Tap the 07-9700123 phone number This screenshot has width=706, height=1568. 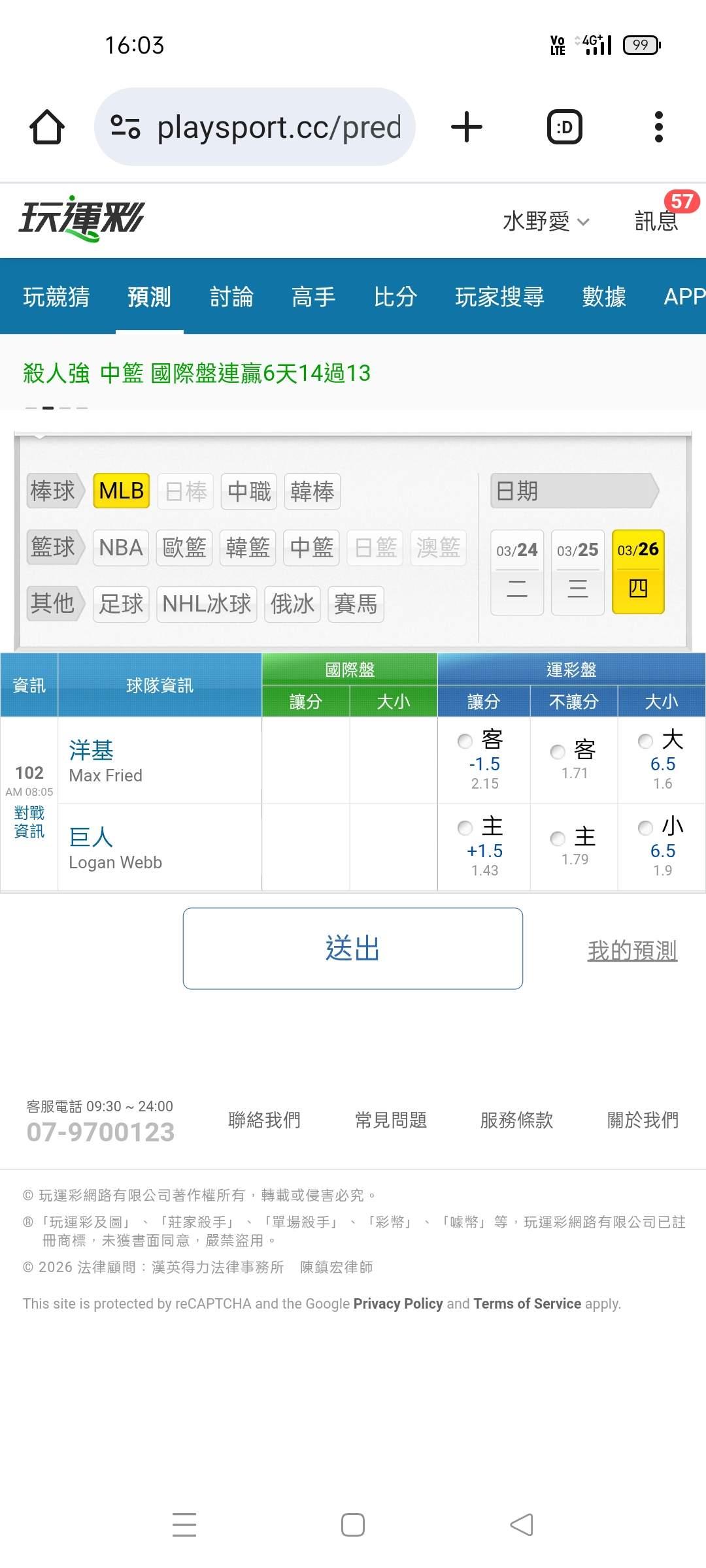(x=101, y=1132)
